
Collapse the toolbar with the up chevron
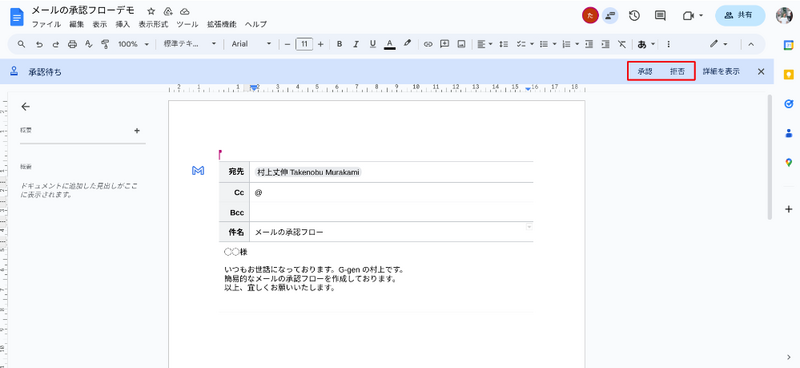click(x=751, y=44)
